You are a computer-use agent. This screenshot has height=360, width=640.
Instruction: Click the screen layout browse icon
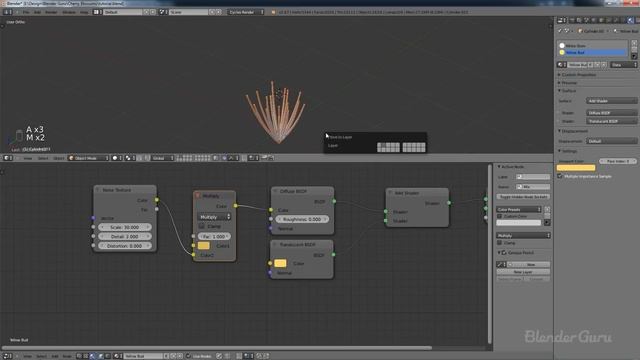pos(97,12)
